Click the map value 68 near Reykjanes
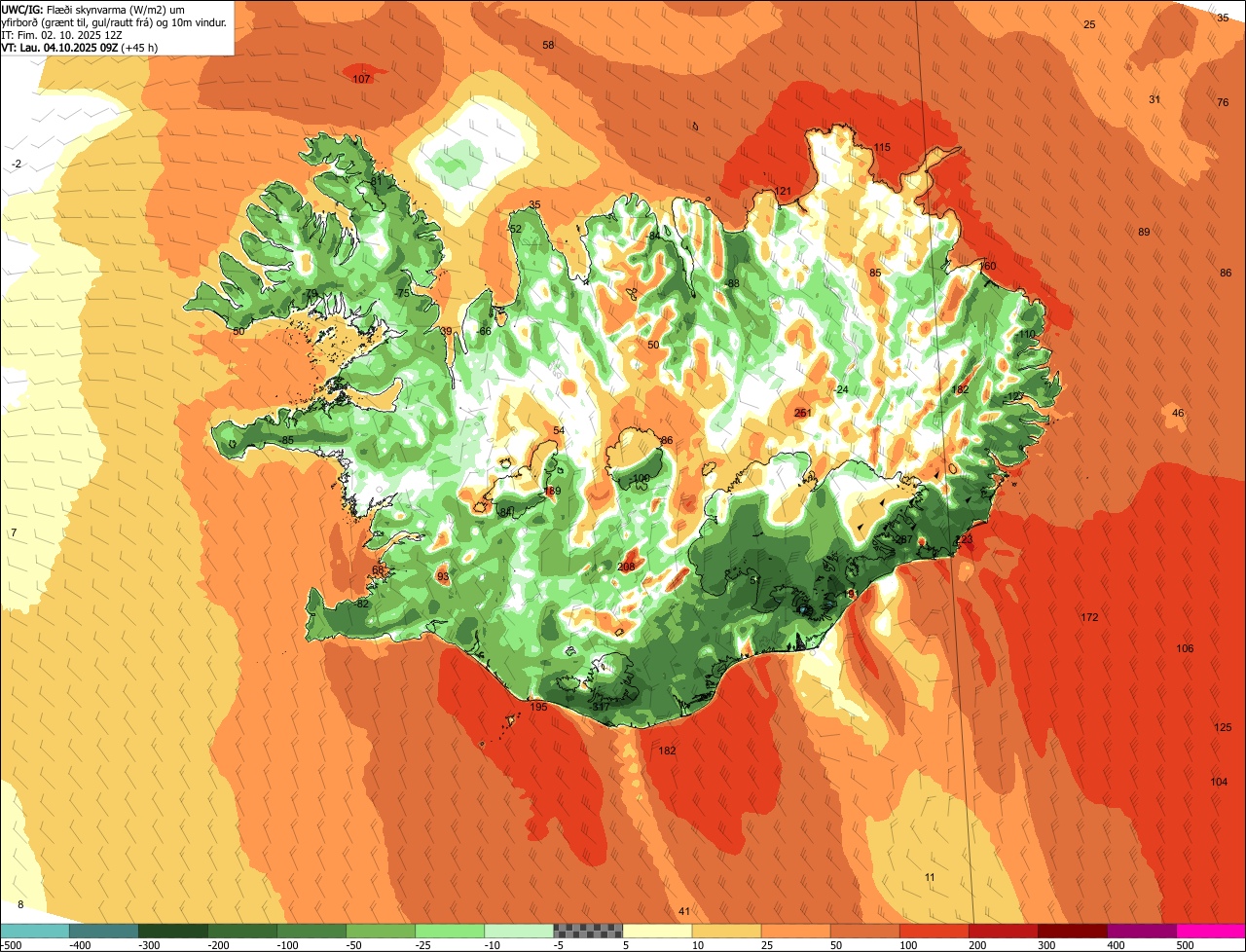The image size is (1246, 952). click(378, 570)
